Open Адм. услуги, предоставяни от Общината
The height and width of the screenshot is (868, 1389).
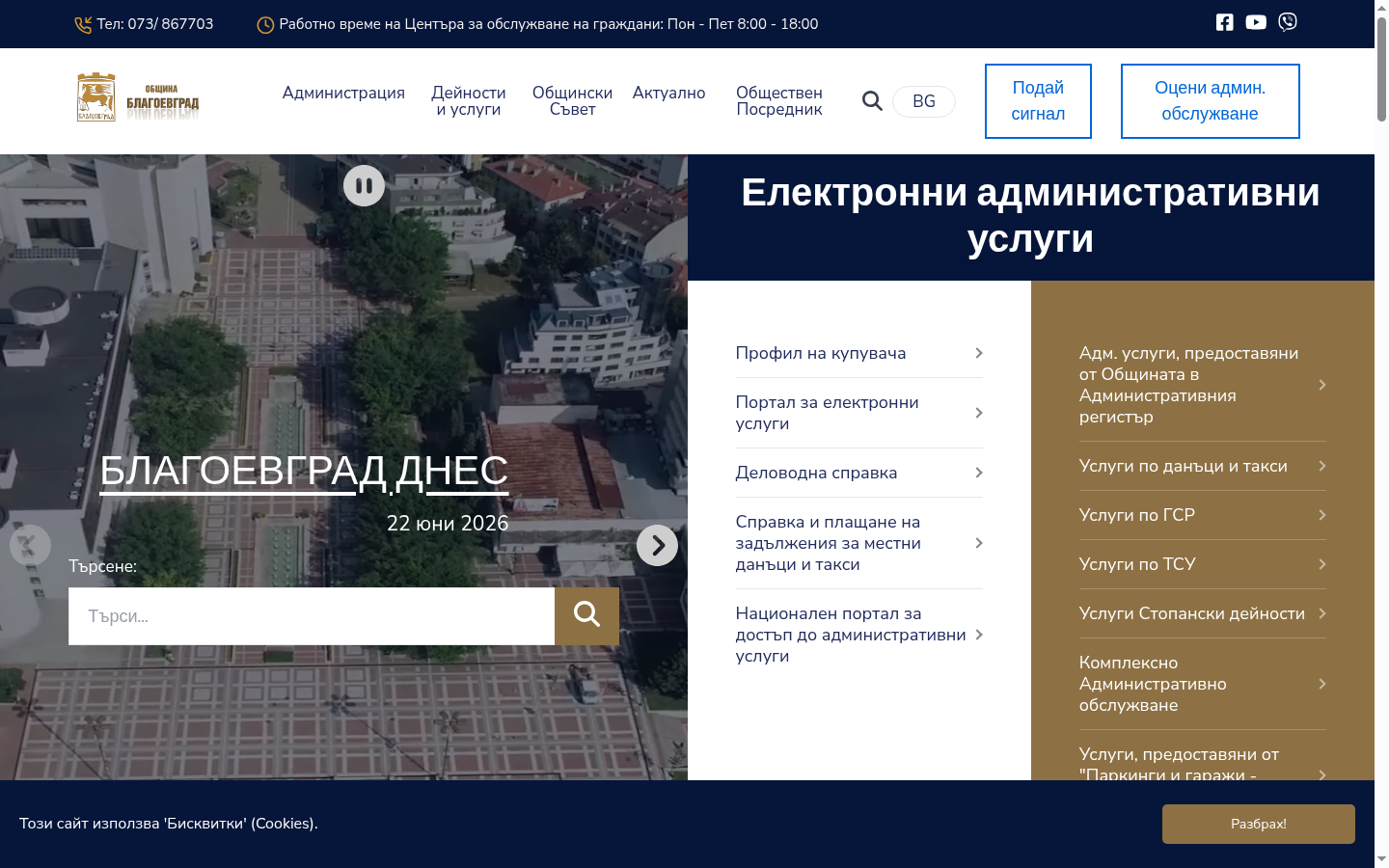[x=1203, y=385]
